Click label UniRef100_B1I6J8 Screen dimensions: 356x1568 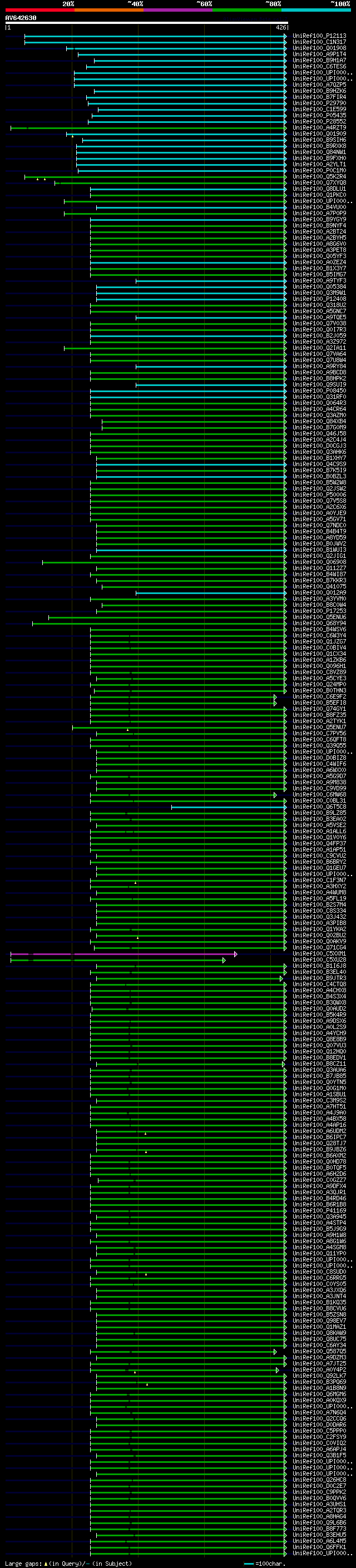[x=319, y=967]
